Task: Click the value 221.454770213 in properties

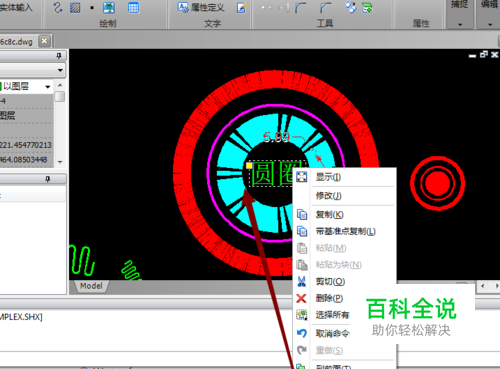Action: coord(26,145)
